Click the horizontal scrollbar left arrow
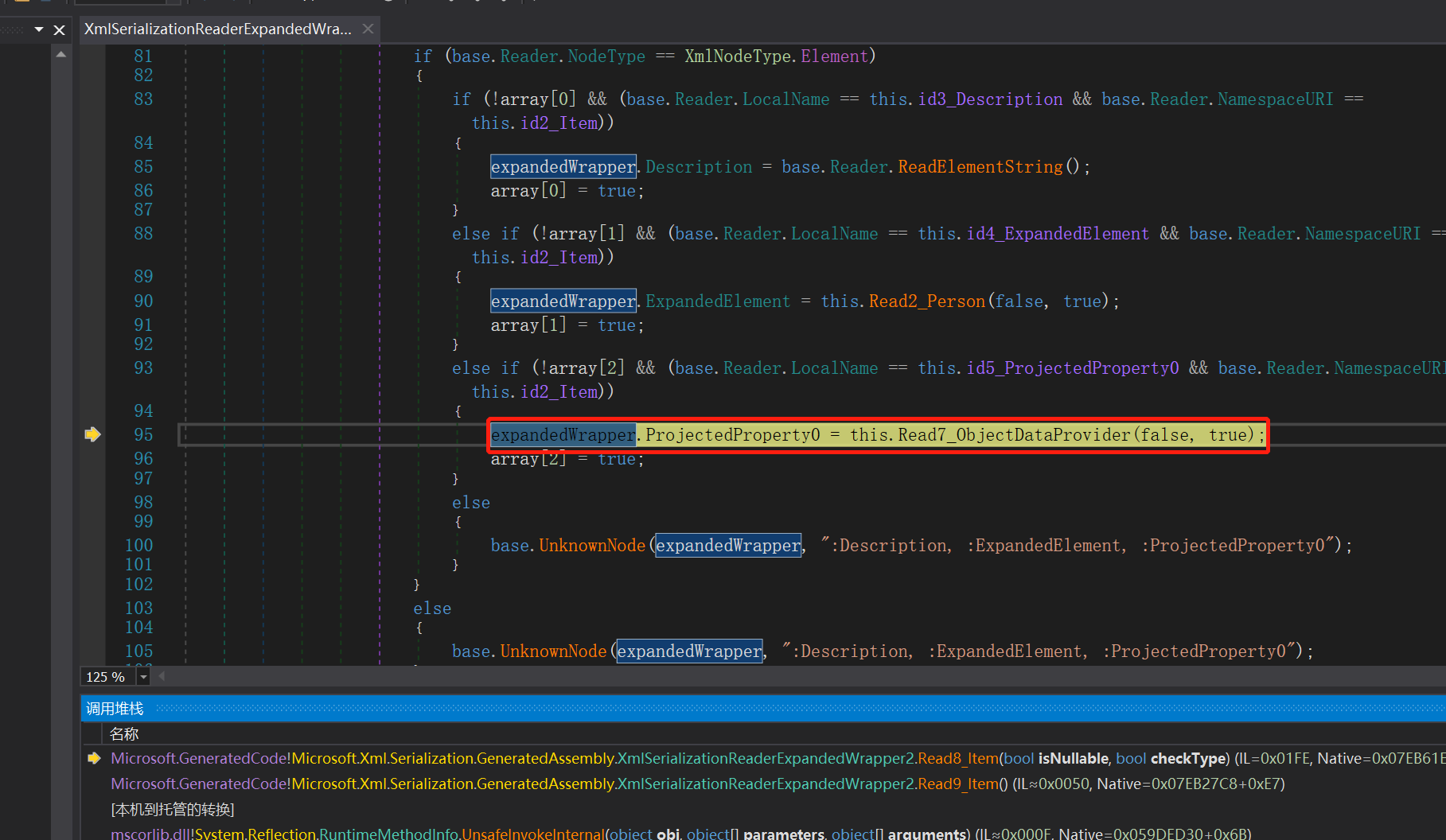 (x=162, y=676)
